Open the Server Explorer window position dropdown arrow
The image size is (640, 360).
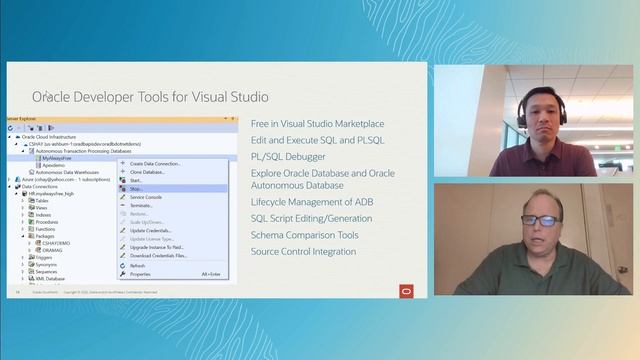pyautogui.click(x=225, y=119)
